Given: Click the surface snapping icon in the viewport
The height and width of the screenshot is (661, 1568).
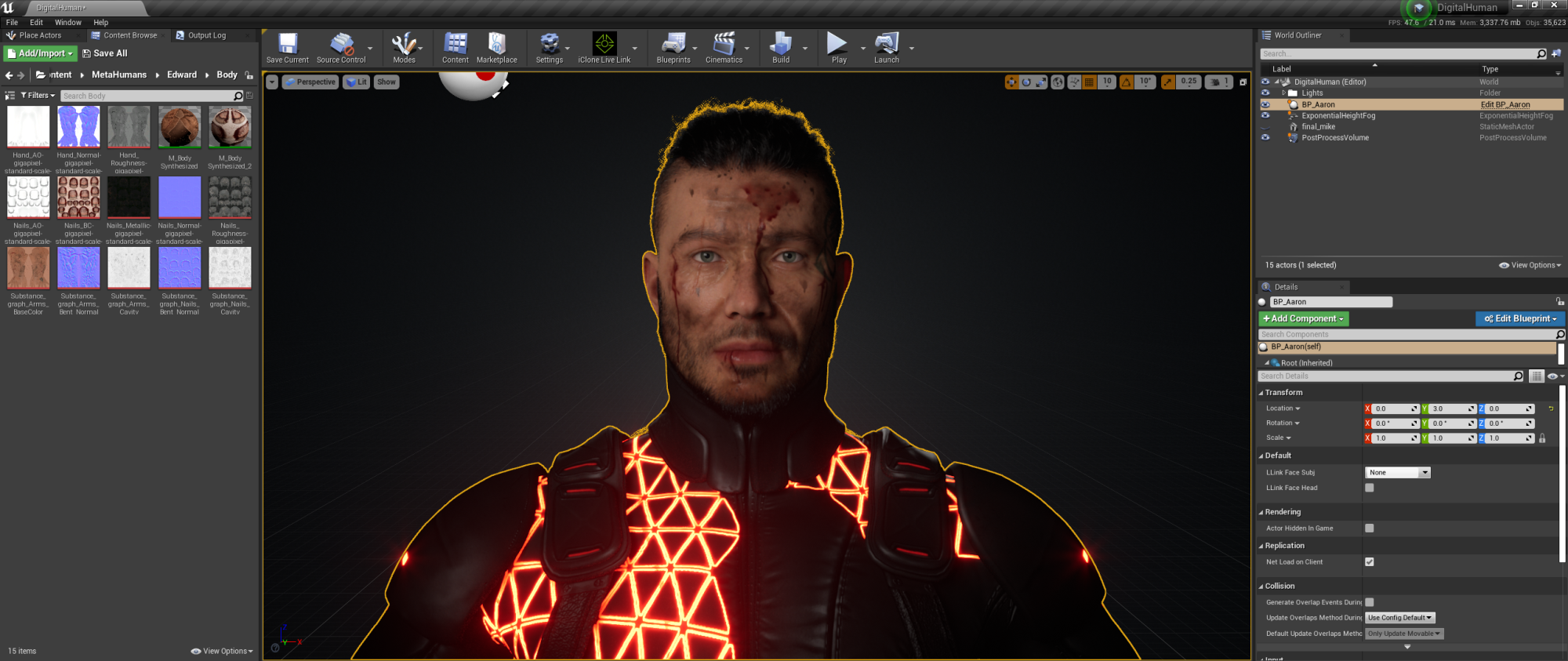Looking at the screenshot, I should [x=1074, y=82].
